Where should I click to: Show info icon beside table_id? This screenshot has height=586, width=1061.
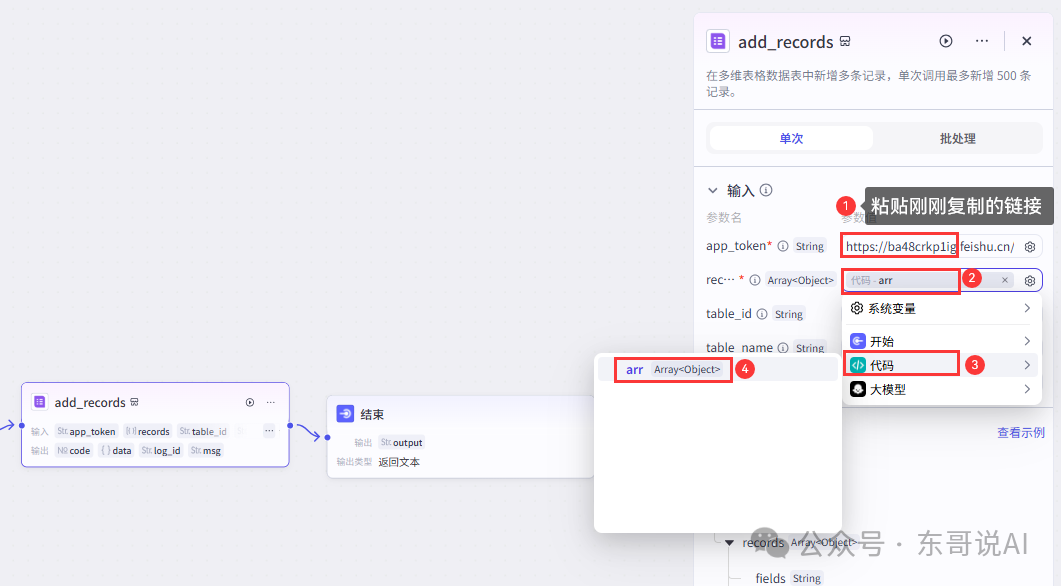coord(762,314)
